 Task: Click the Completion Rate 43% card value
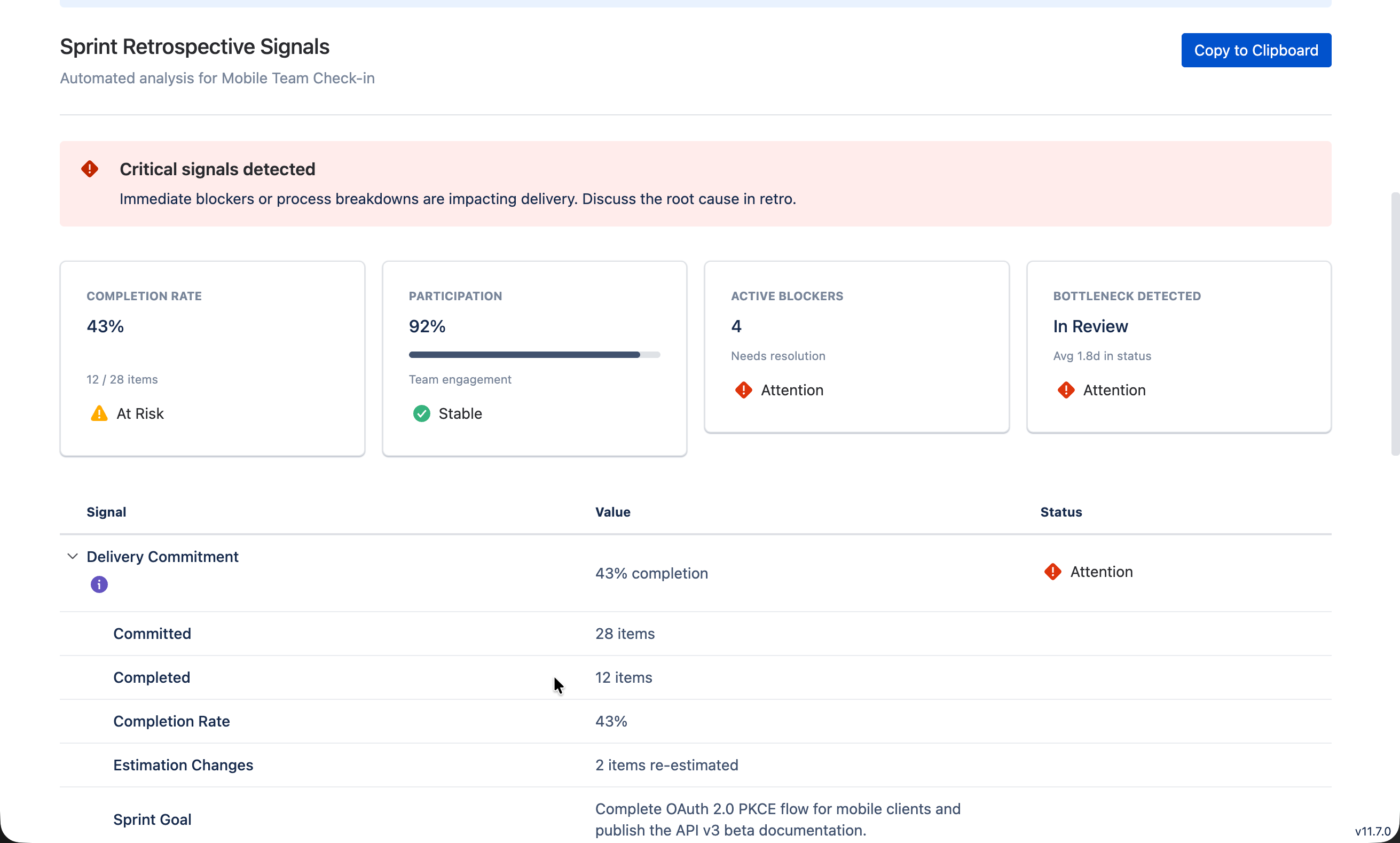click(x=105, y=326)
